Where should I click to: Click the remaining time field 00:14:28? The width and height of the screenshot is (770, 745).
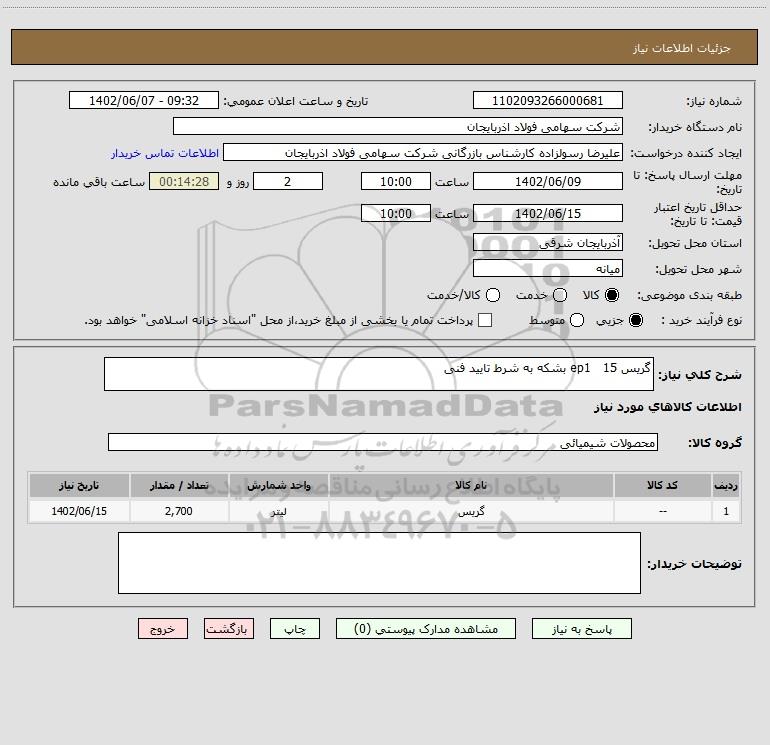point(184,181)
